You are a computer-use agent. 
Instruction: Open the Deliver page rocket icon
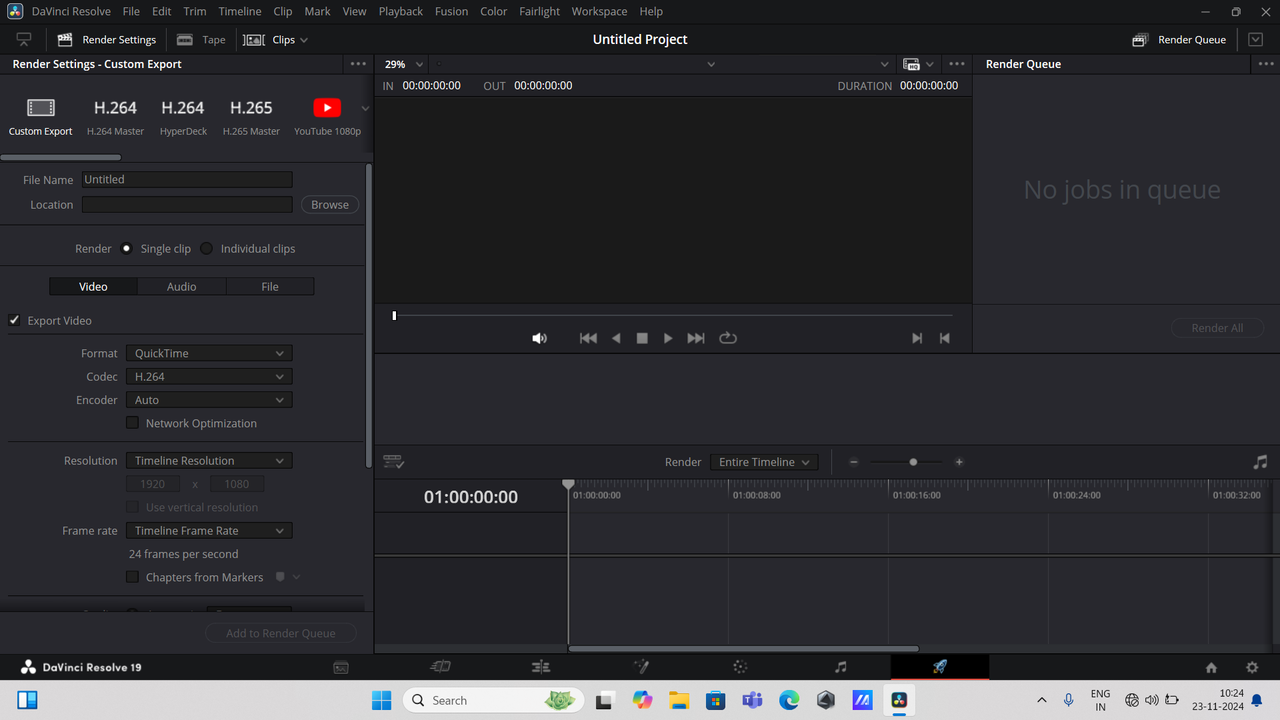940,667
